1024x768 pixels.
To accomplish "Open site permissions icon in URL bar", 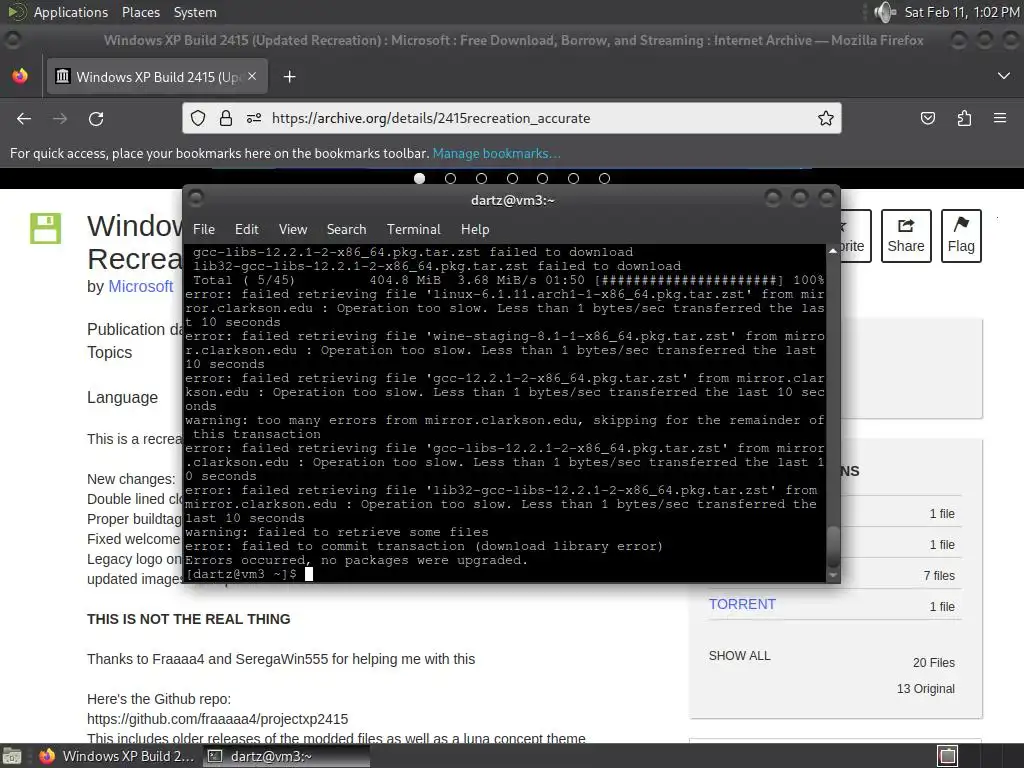I will (254, 118).
